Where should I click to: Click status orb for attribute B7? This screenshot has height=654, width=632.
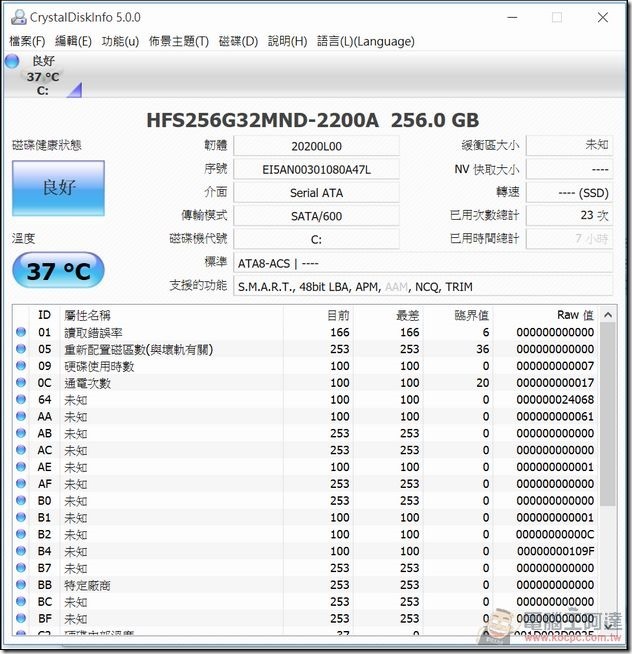tap(21, 568)
